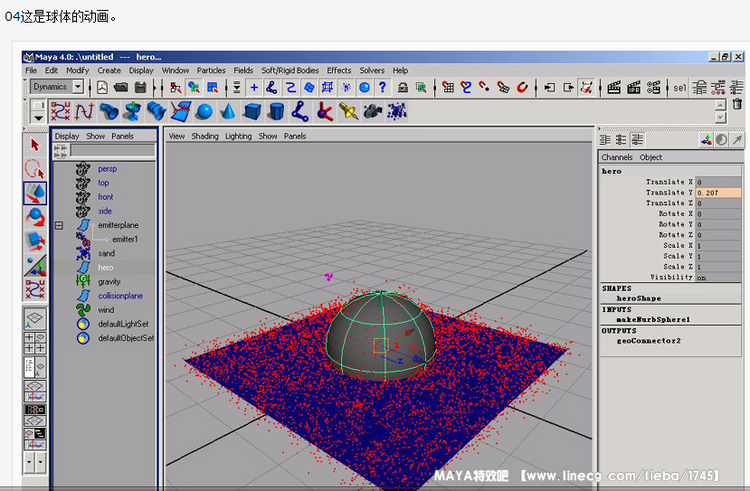Open Render Globals settings icon
Screen dimensions: 750x491
653,87
